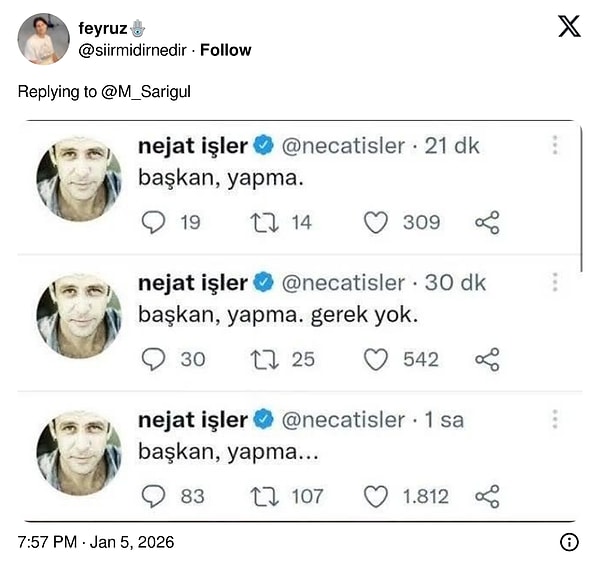Follow the feyruz account
This screenshot has width=600, height=572.
[x=226, y=50]
